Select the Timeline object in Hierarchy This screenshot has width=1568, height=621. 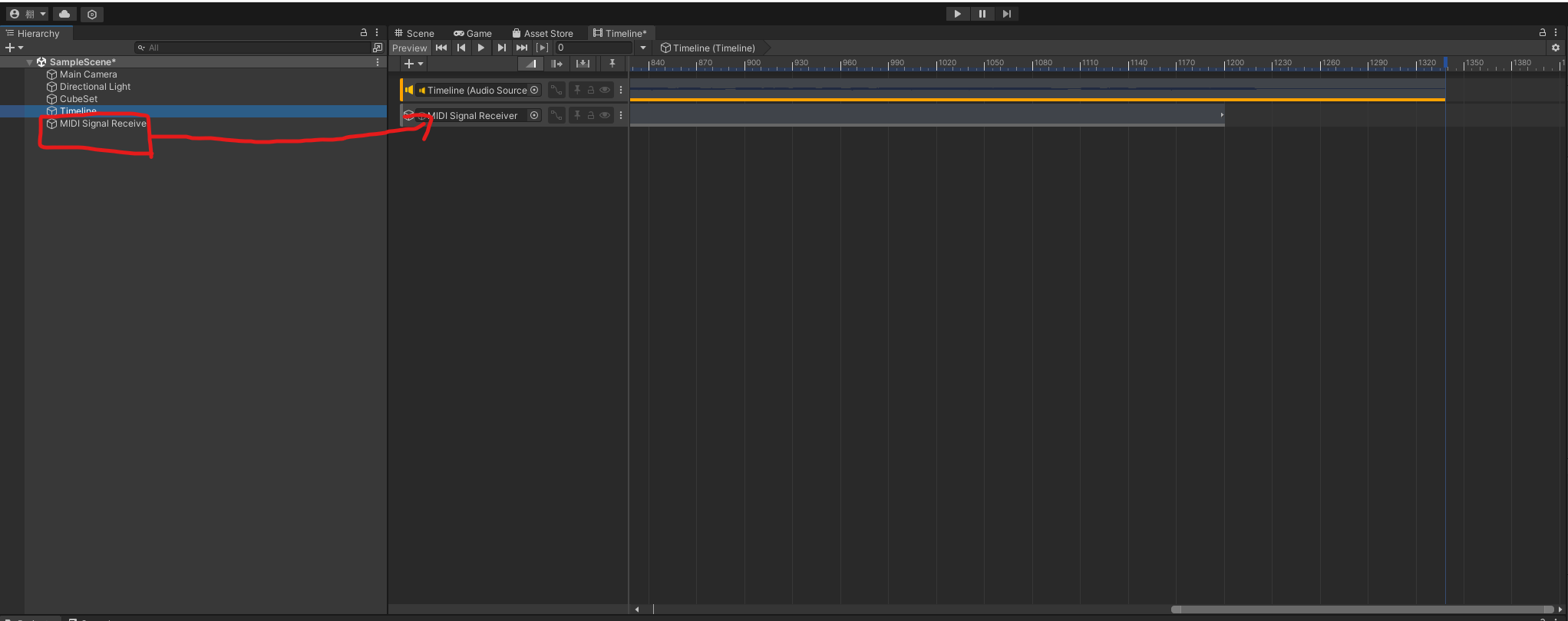coord(193,111)
